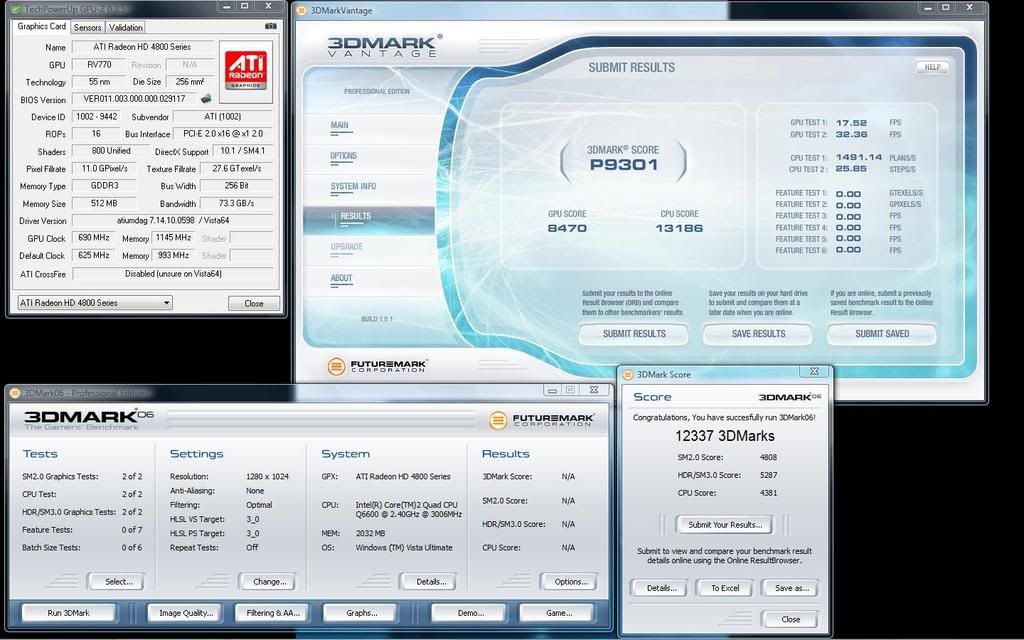
Task: Click the Device ID value 1002 - 9442
Action: coord(97,116)
